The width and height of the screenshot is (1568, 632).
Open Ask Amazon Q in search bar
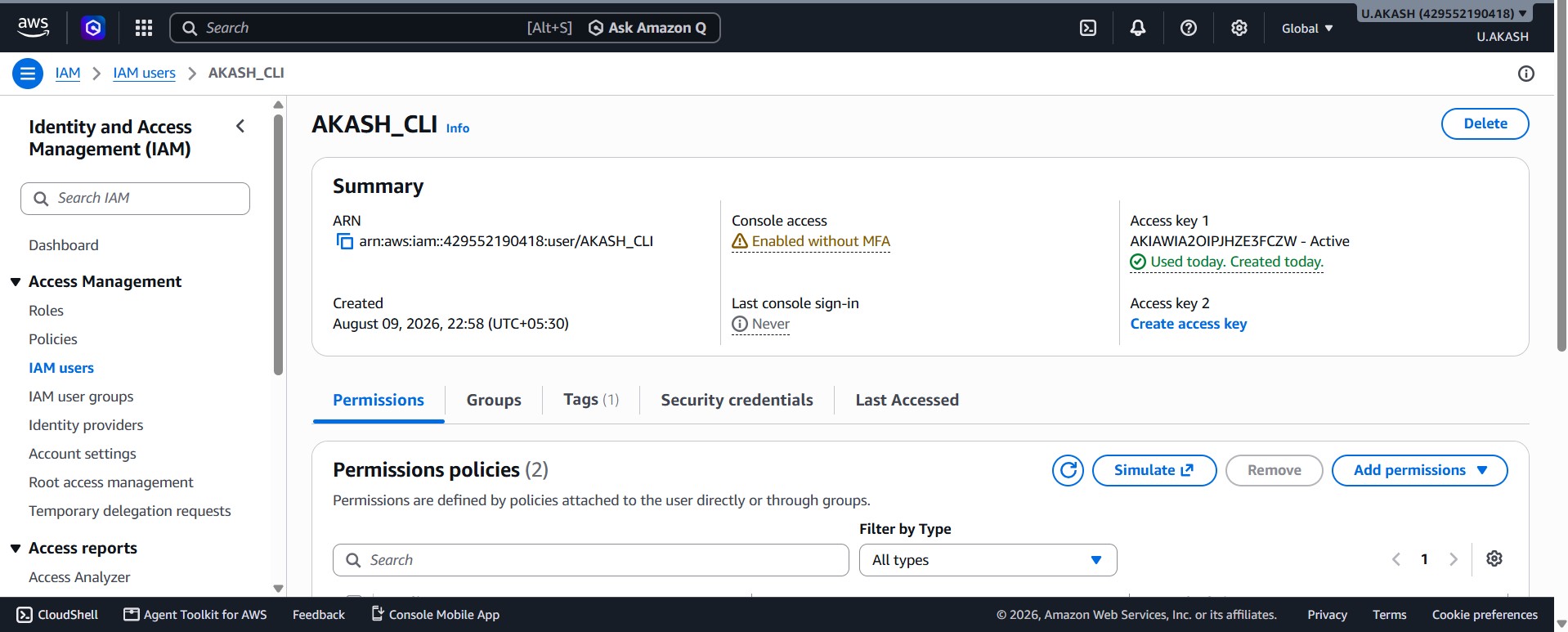tap(647, 28)
